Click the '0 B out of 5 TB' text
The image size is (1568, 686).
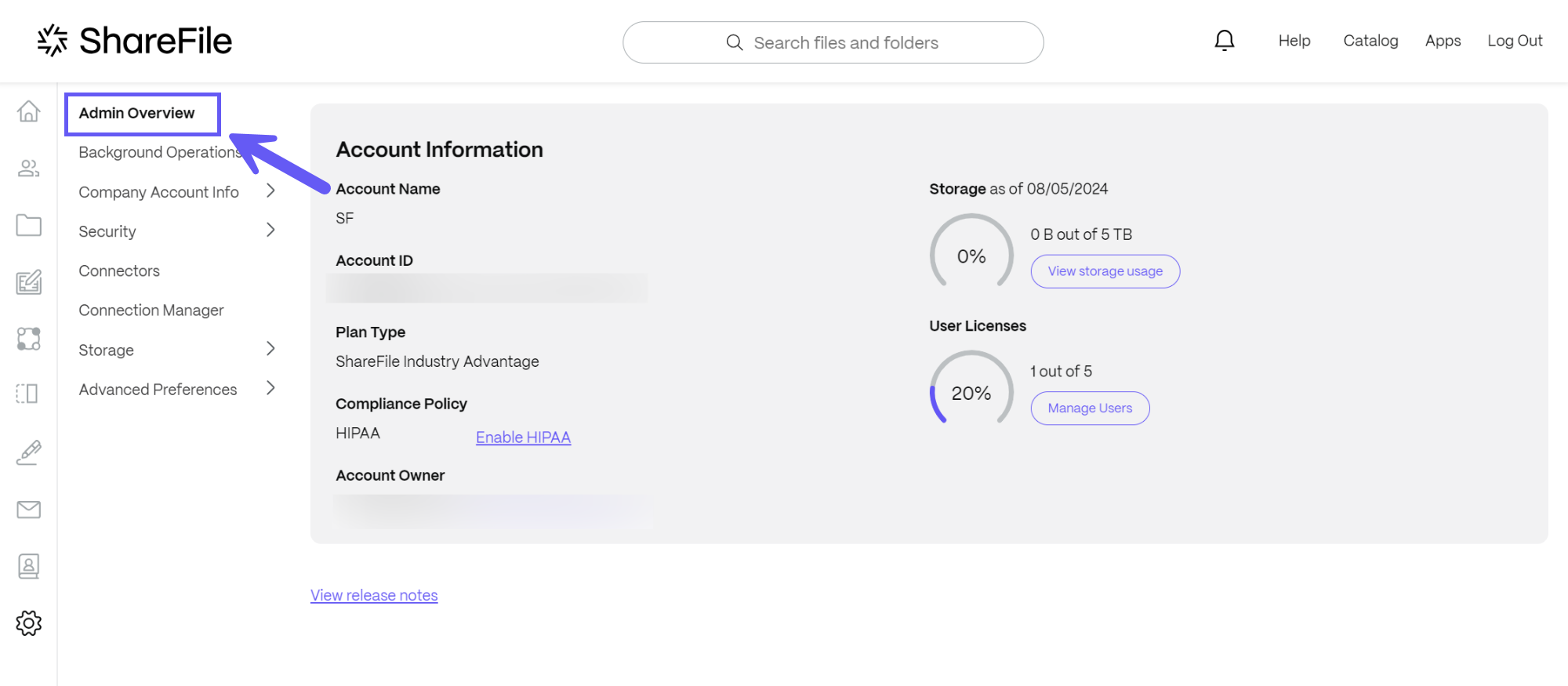pyautogui.click(x=1081, y=234)
